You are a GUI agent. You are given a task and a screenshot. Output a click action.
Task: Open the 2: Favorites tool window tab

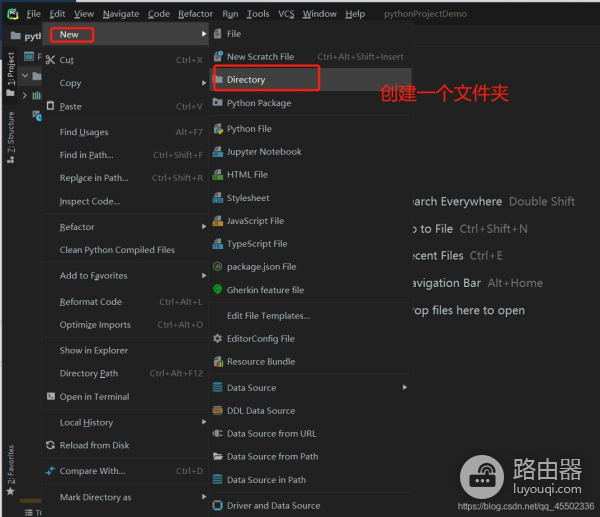point(10,470)
